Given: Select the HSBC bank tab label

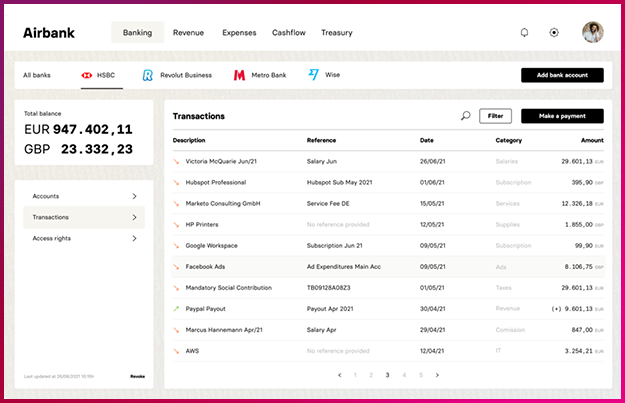Looking at the screenshot, I should (106, 75).
